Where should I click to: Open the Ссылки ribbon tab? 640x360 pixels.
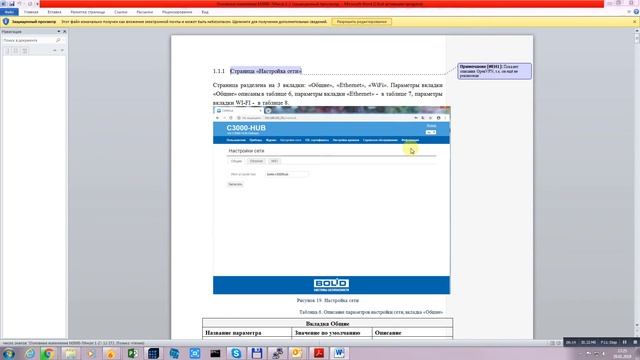pyautogui.click(x=121, y=12)
